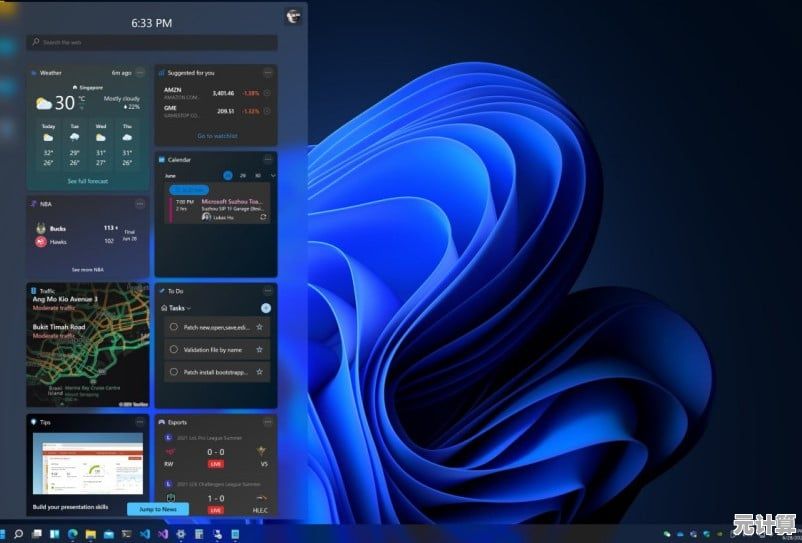Image resolution: width=802 pixels, height=543 pixels.
Task: Star the Patch new,open,save task
Action: click(259, 327)
